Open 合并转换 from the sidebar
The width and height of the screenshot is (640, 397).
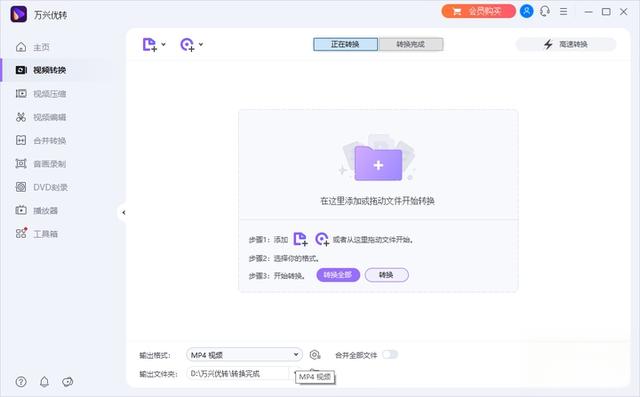(x=49, y=141)
